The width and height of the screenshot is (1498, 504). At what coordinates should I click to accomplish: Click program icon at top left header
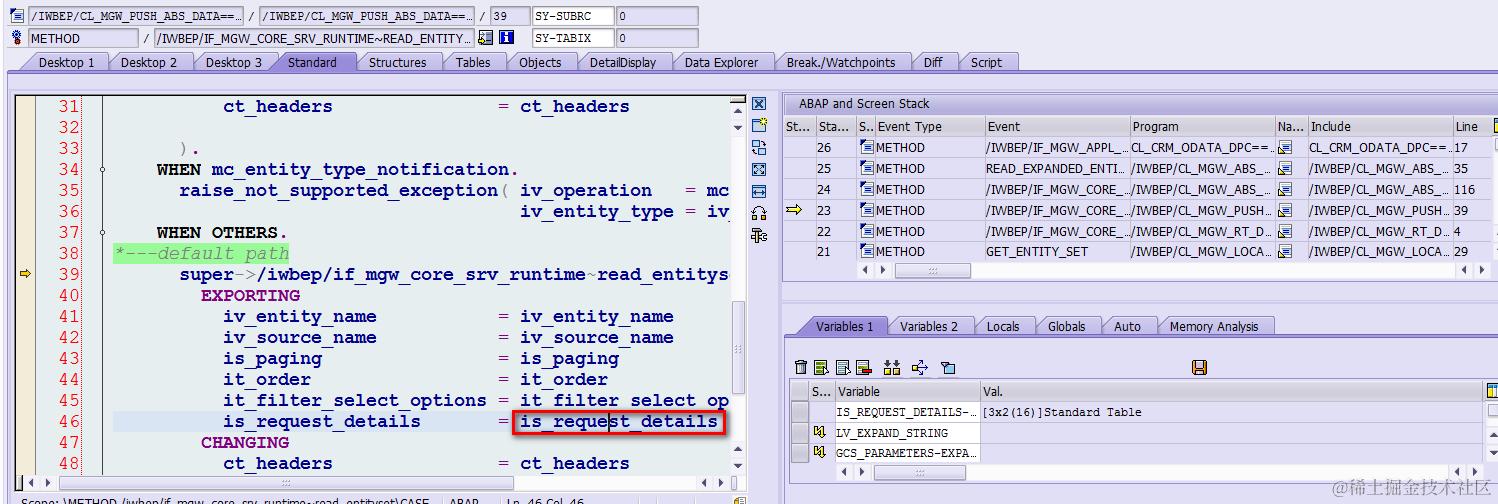16,16
